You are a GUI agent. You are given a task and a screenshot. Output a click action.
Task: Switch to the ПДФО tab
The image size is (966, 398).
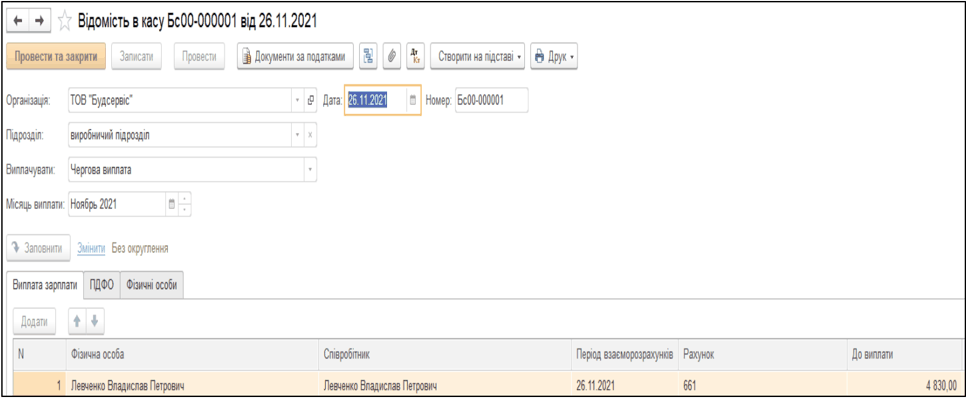tap(102, 285)
